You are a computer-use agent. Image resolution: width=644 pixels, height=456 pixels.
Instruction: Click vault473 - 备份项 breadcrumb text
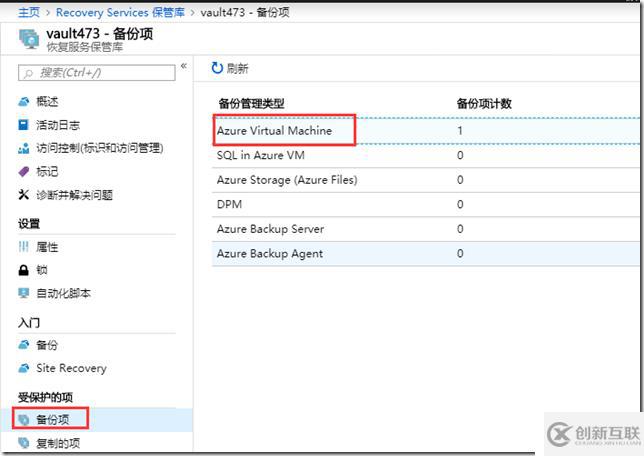(x=245, y=12)
